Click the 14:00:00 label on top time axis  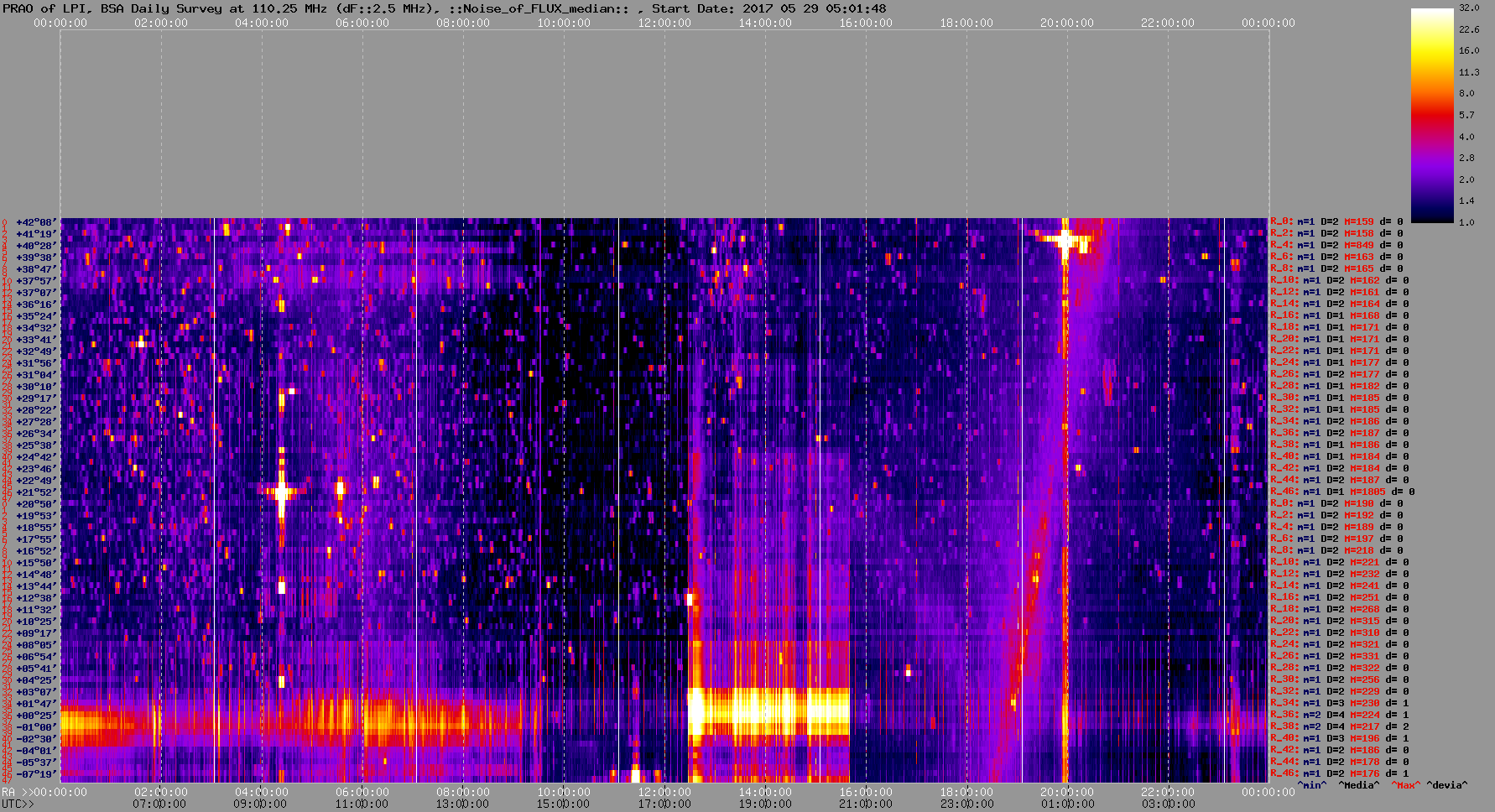(765, 23)
